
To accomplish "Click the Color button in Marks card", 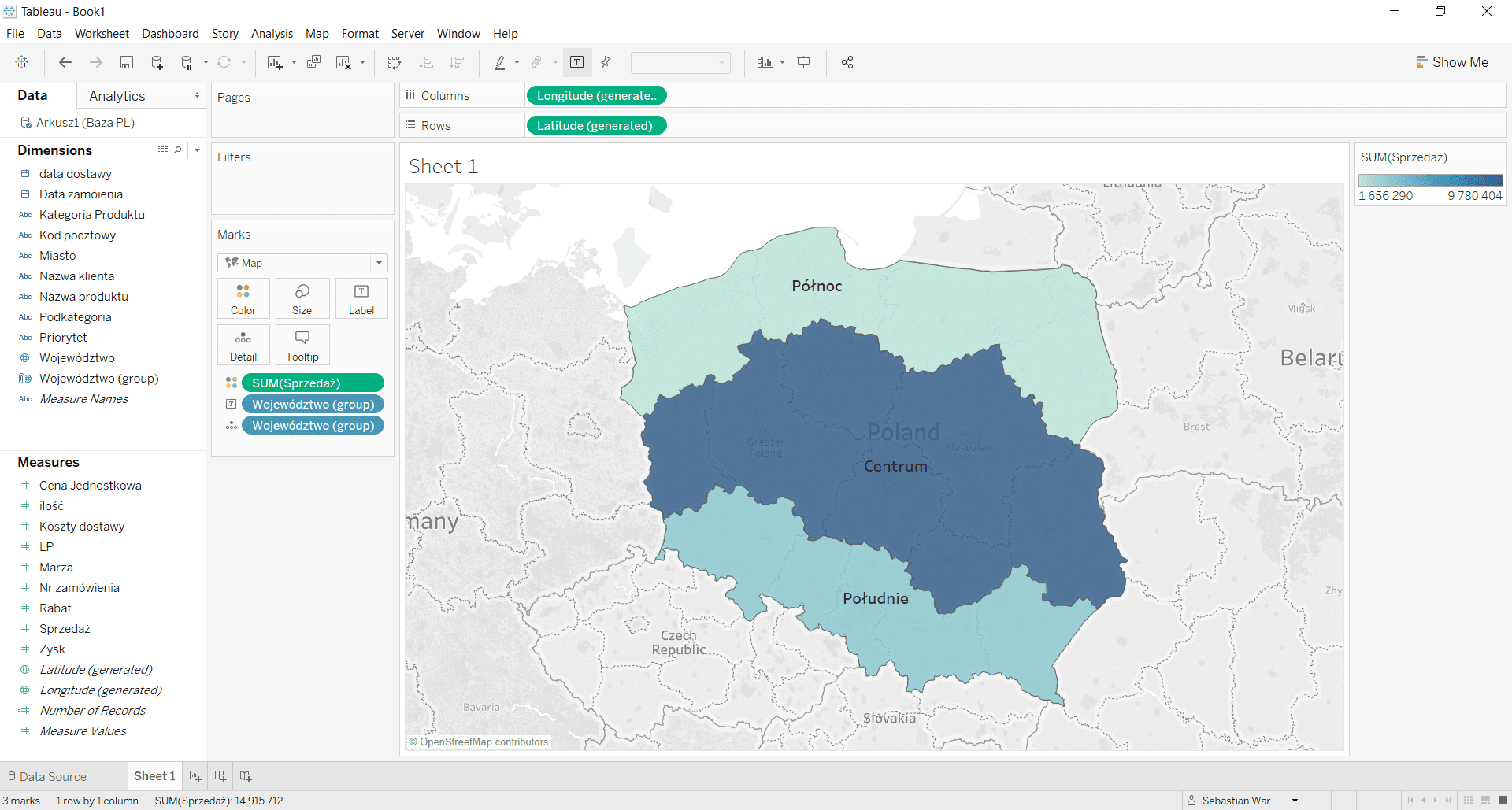I will pos(243,298).
